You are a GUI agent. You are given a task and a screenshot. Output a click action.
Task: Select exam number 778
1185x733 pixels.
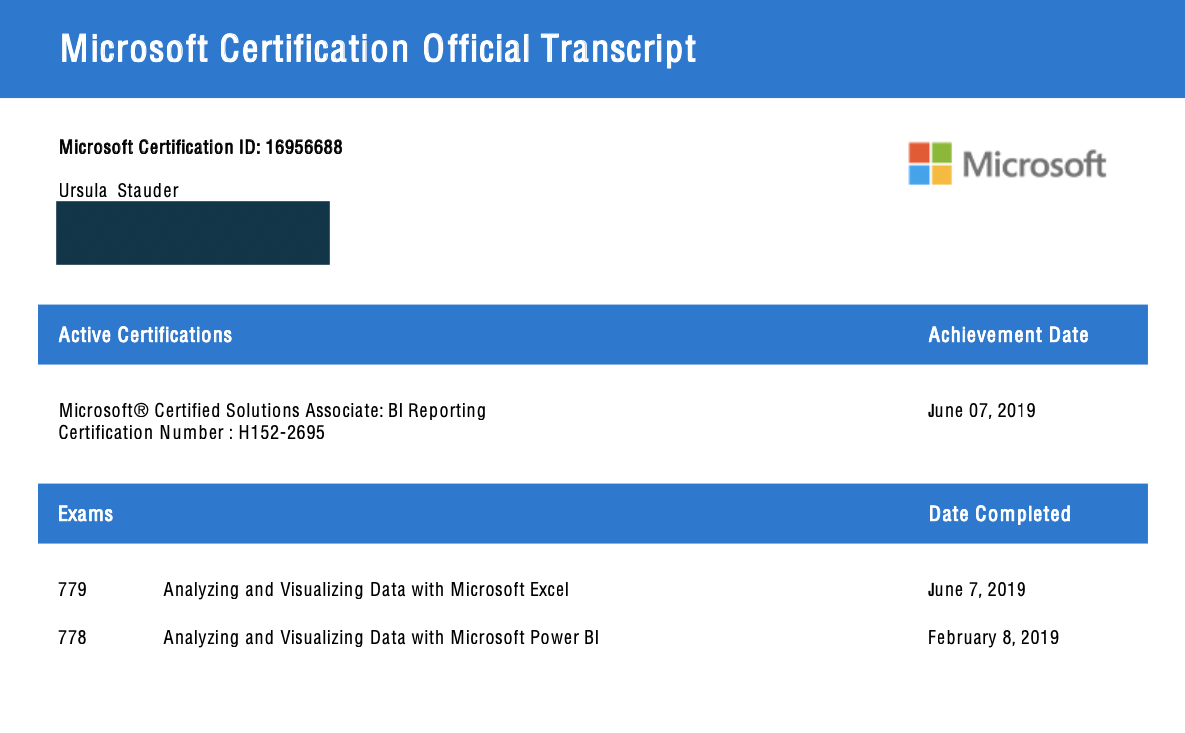tap(73, 637)
